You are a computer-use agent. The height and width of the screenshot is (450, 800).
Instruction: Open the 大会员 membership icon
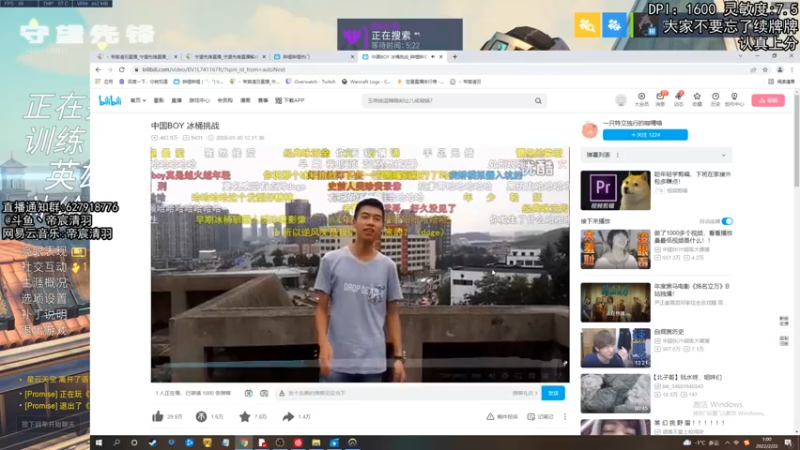coord(641,99)
